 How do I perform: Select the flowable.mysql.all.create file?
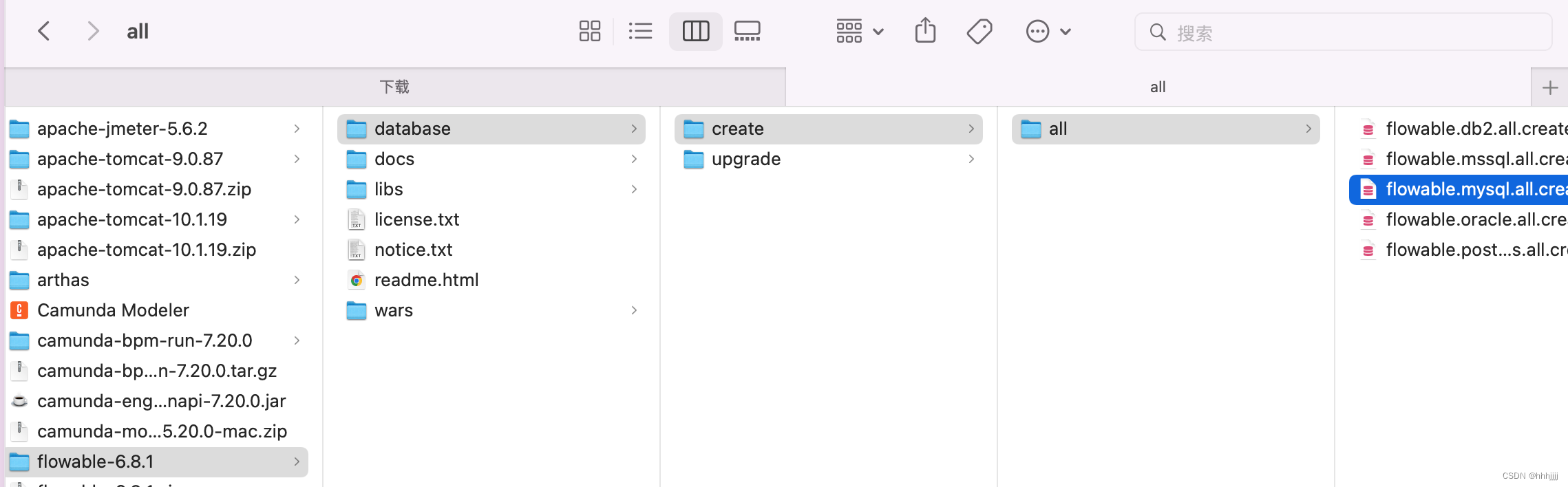tap(1459, 189)
